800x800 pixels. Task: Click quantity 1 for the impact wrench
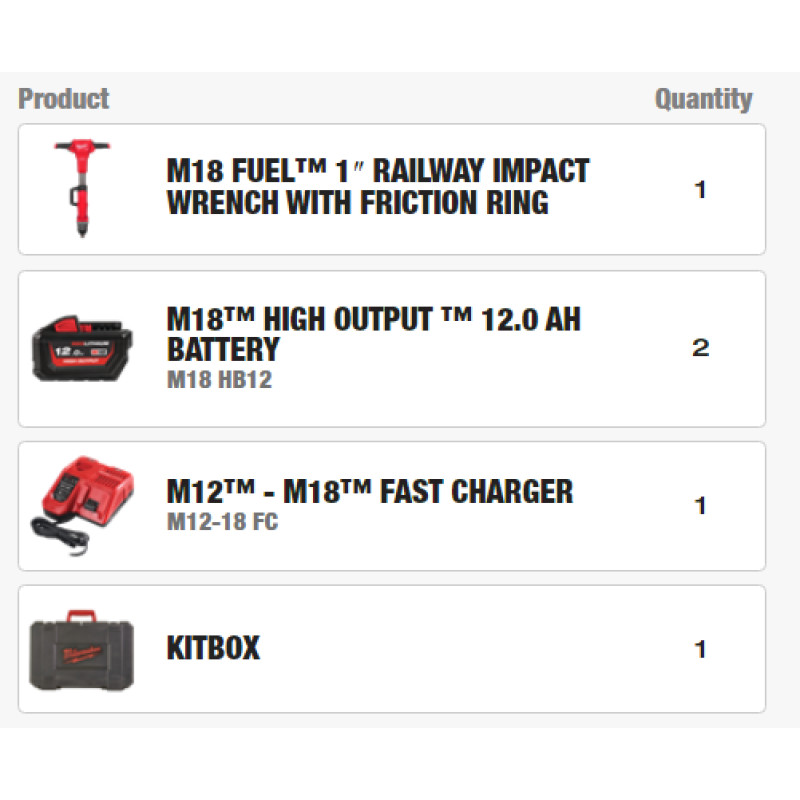click(x=700, y=189)
